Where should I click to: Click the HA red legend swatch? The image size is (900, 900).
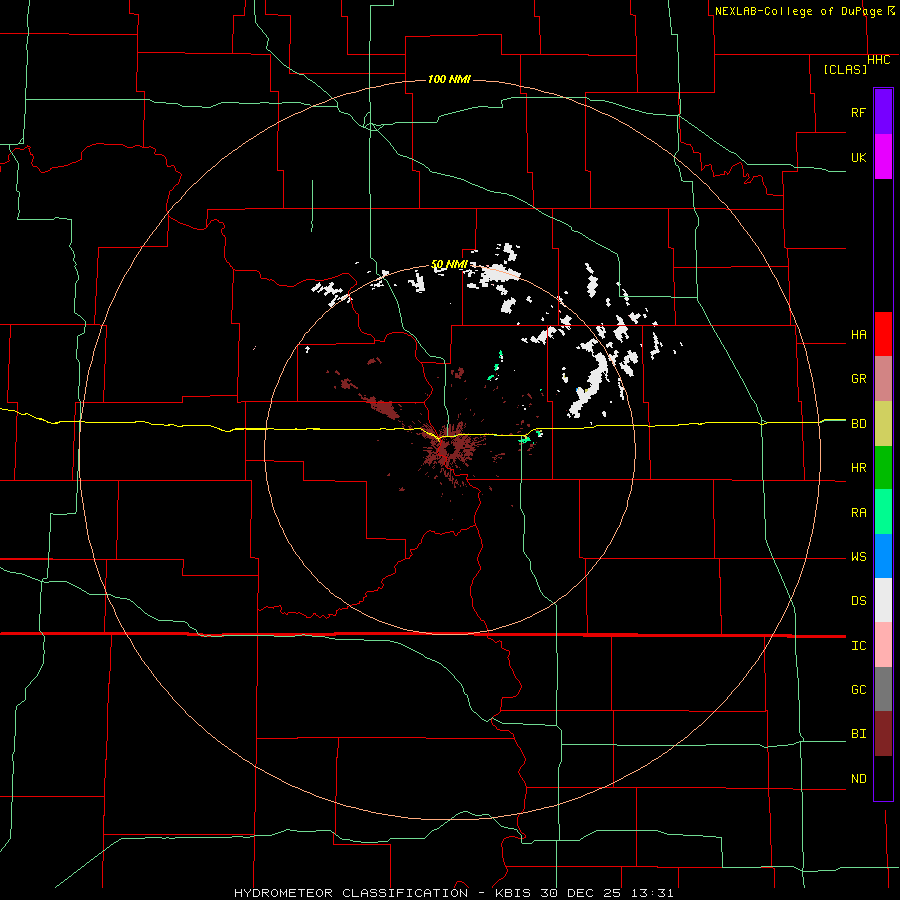click(883, 334)
